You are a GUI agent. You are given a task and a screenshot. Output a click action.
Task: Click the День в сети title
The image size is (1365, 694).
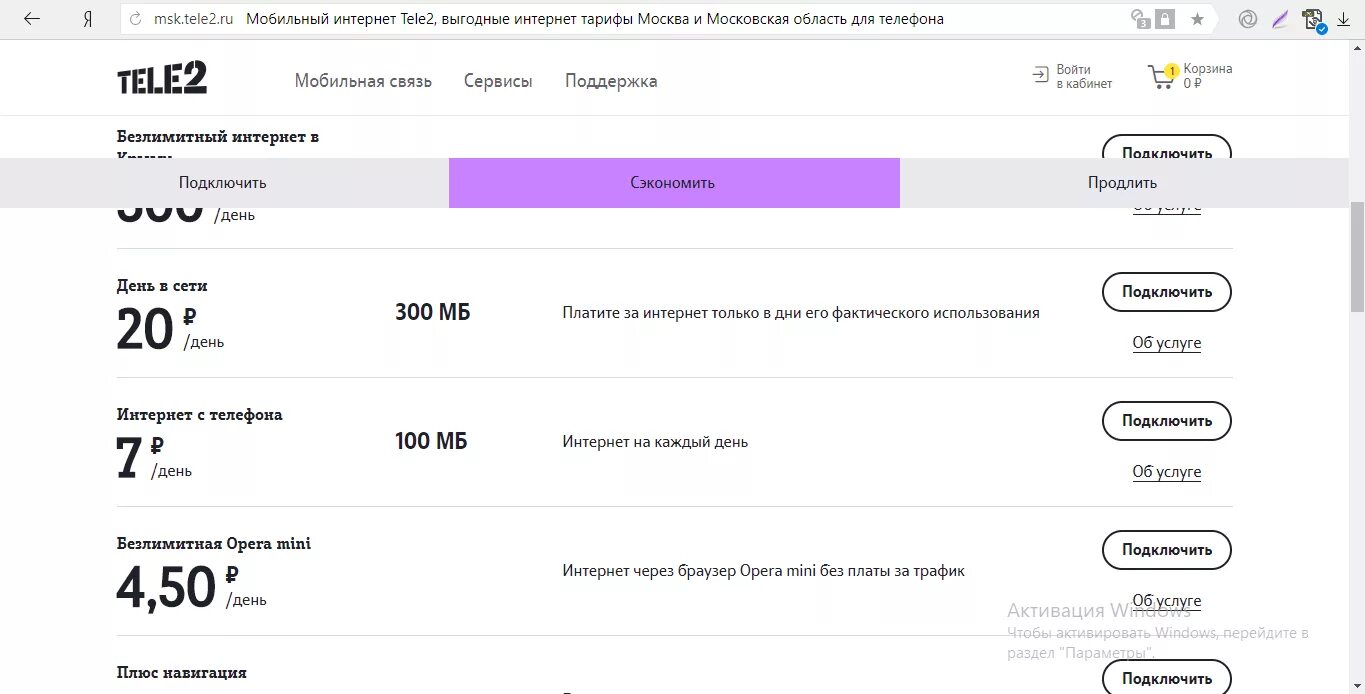pyautogui.click(x=162, y=286)
